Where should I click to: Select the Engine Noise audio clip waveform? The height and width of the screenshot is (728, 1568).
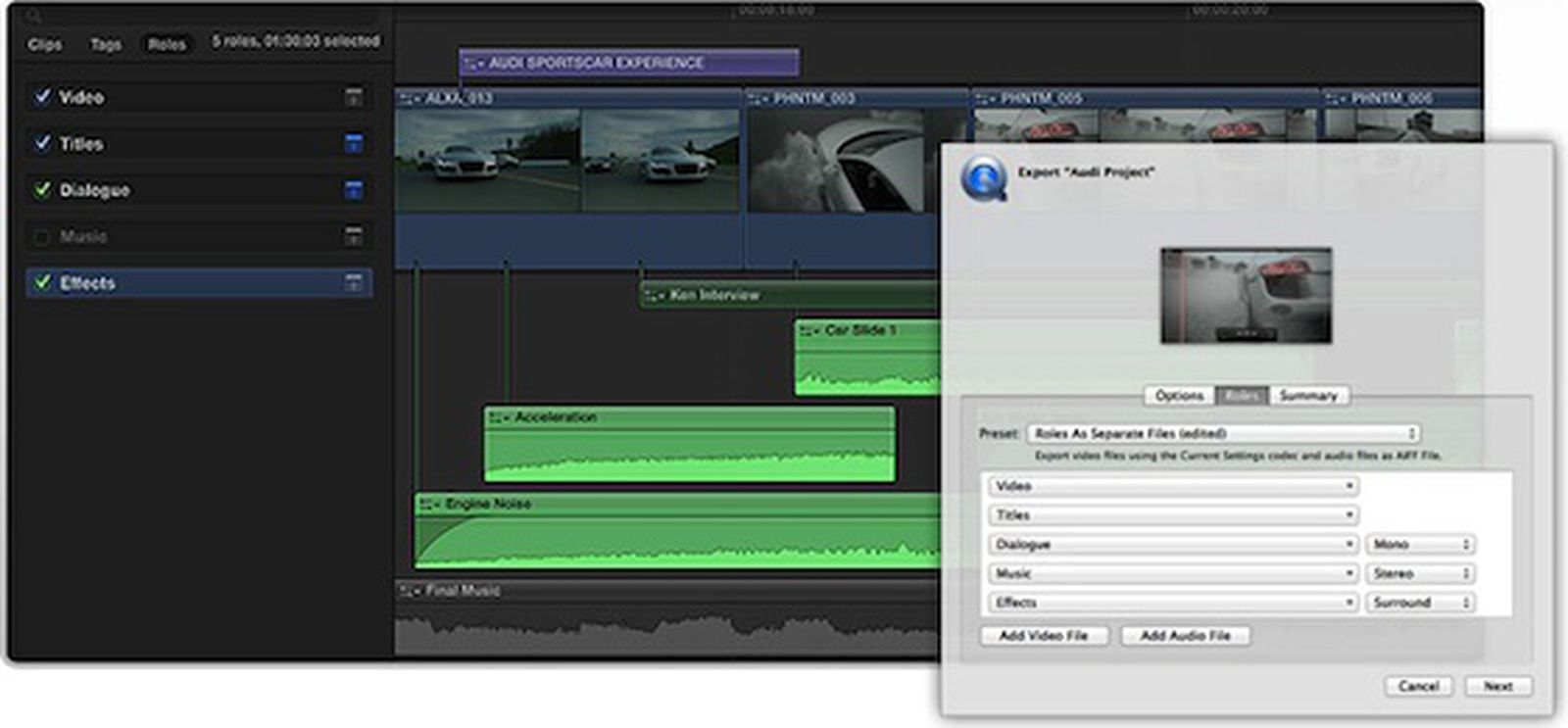[677, 540]
